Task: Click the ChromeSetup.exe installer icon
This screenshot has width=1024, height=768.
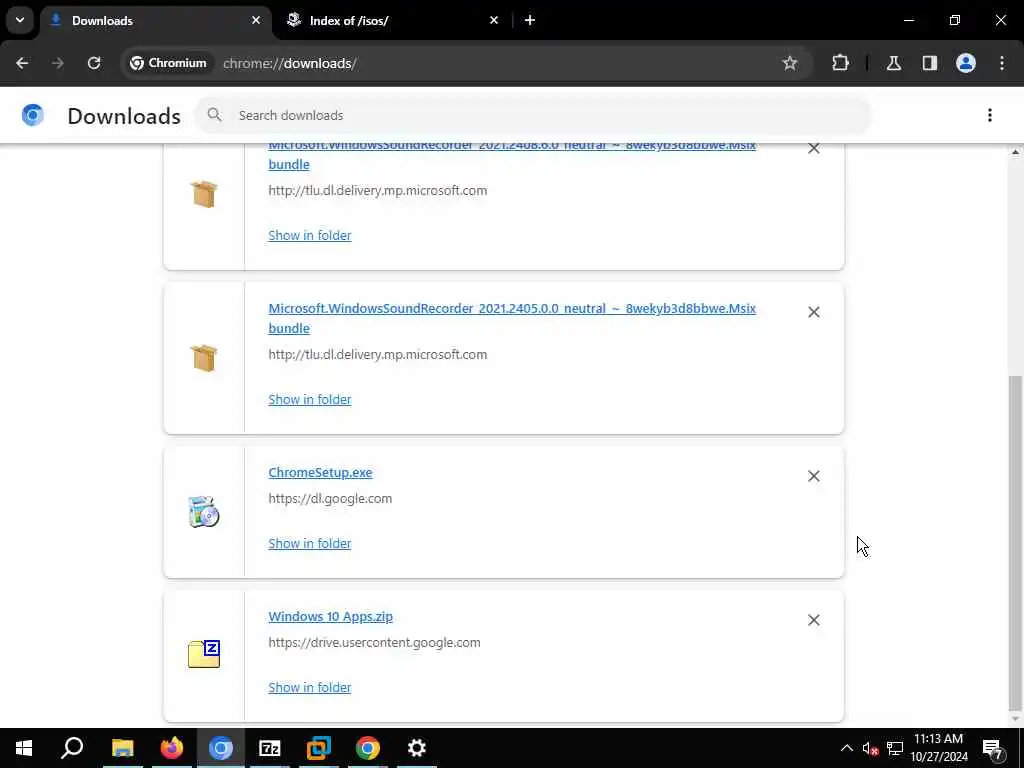Action: point(204,512)
